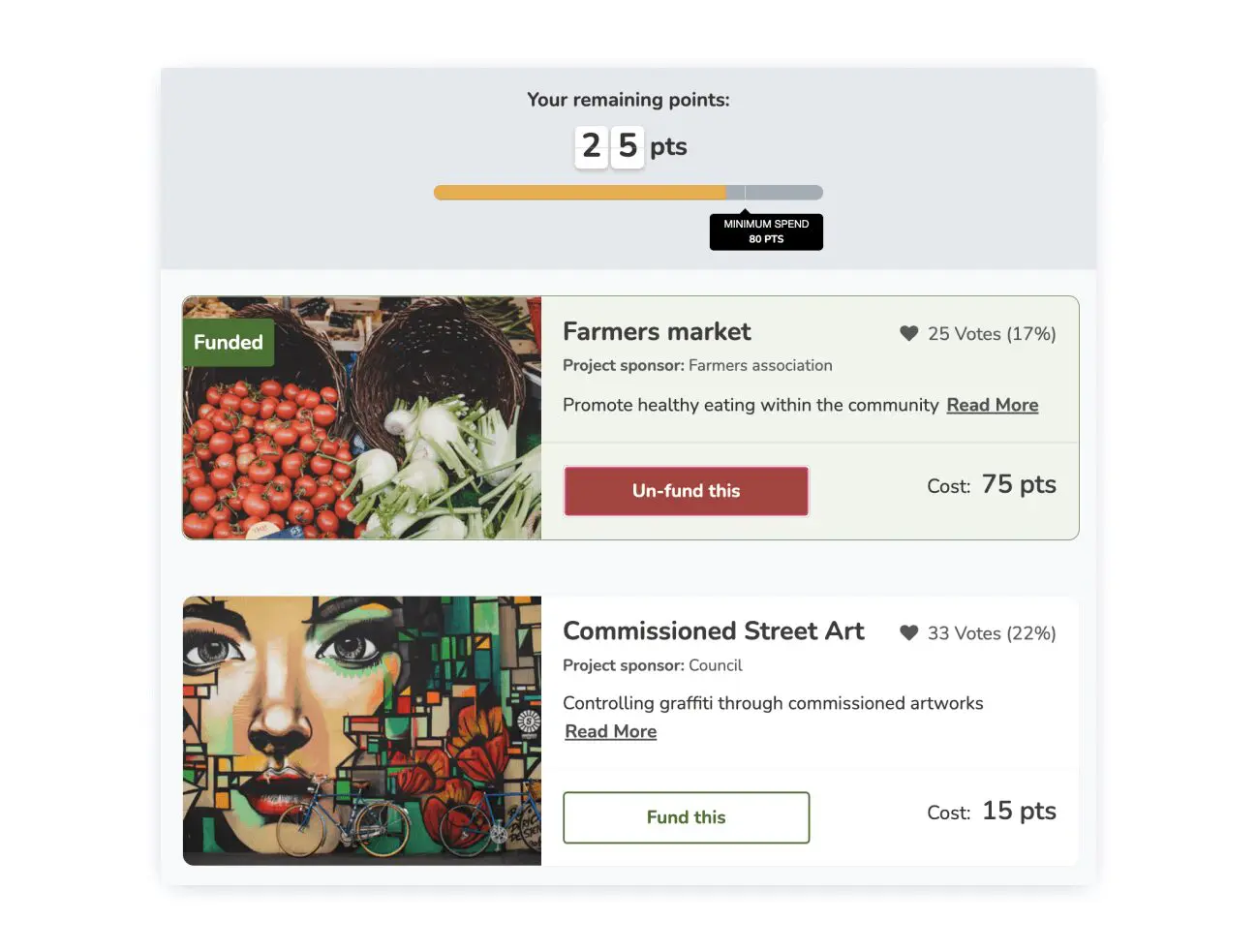1257x952 pixels.
Task: Un-fund the Farmers market project
Action: [686, 491]
